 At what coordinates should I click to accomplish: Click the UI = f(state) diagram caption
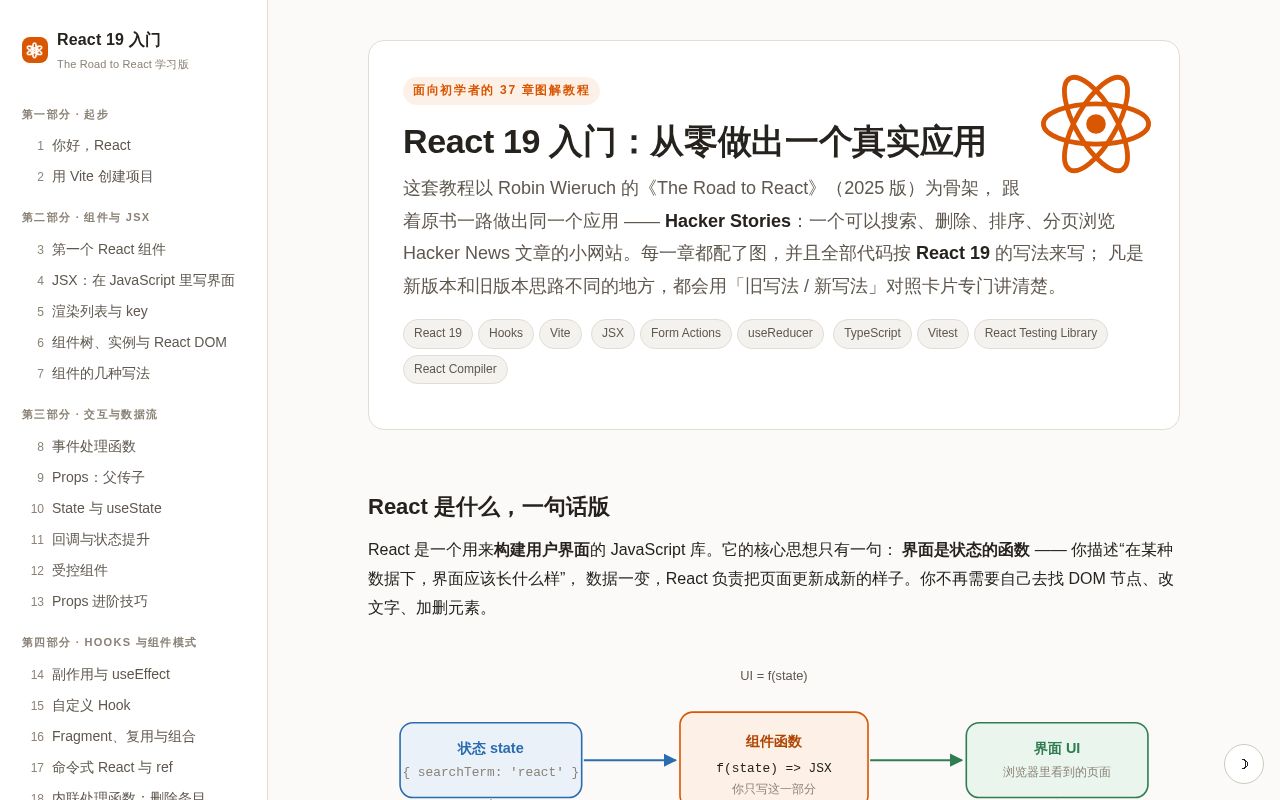(774, 676)
